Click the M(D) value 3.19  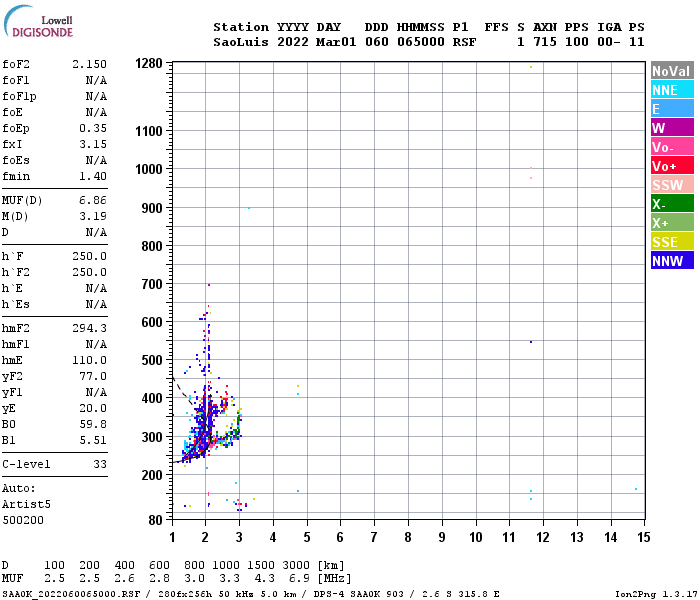93,217
